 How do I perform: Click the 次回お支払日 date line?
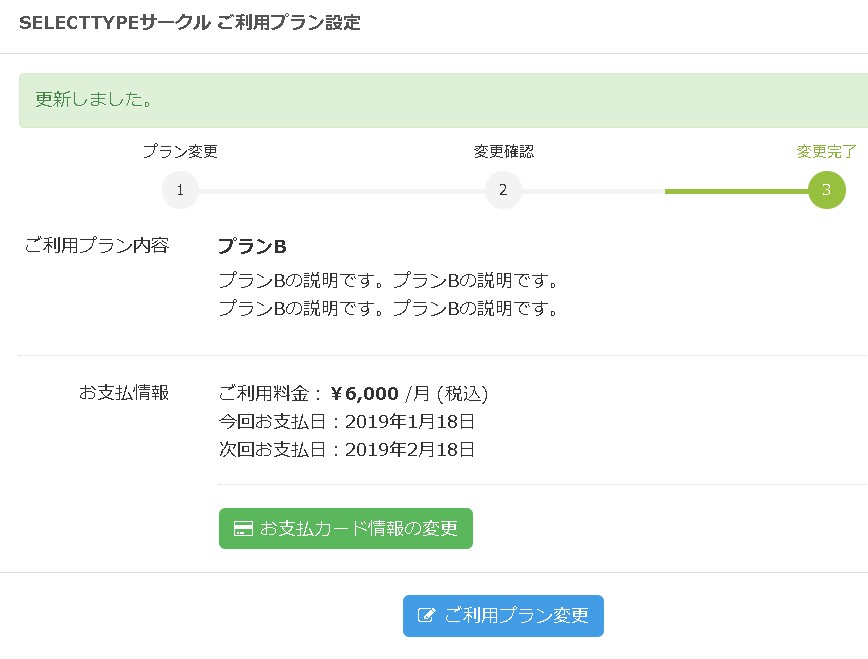pos(345,449)
